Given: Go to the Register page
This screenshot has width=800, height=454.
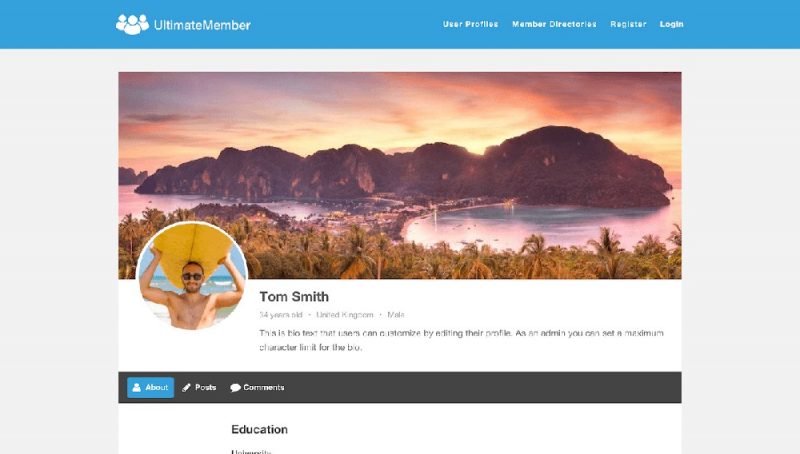Looking at the screenshot, I should (628, 24).
